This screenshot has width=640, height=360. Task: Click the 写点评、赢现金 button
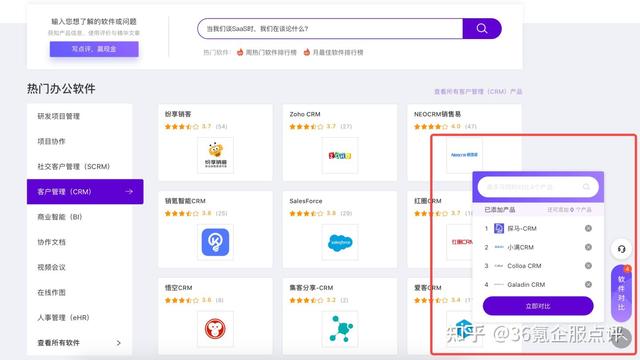pyautogui.click(x=94, y=49)
